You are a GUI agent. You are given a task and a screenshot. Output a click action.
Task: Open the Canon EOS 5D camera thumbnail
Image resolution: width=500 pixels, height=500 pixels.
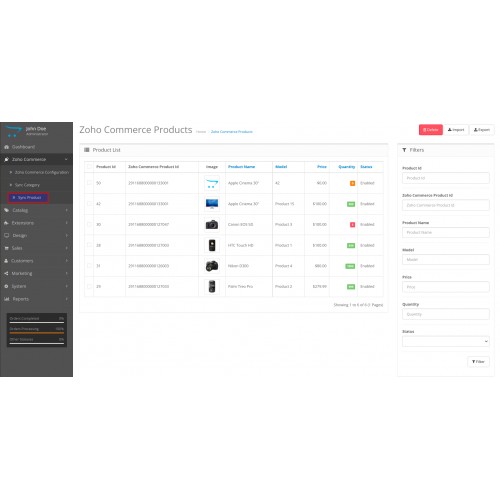pos(212,224)
